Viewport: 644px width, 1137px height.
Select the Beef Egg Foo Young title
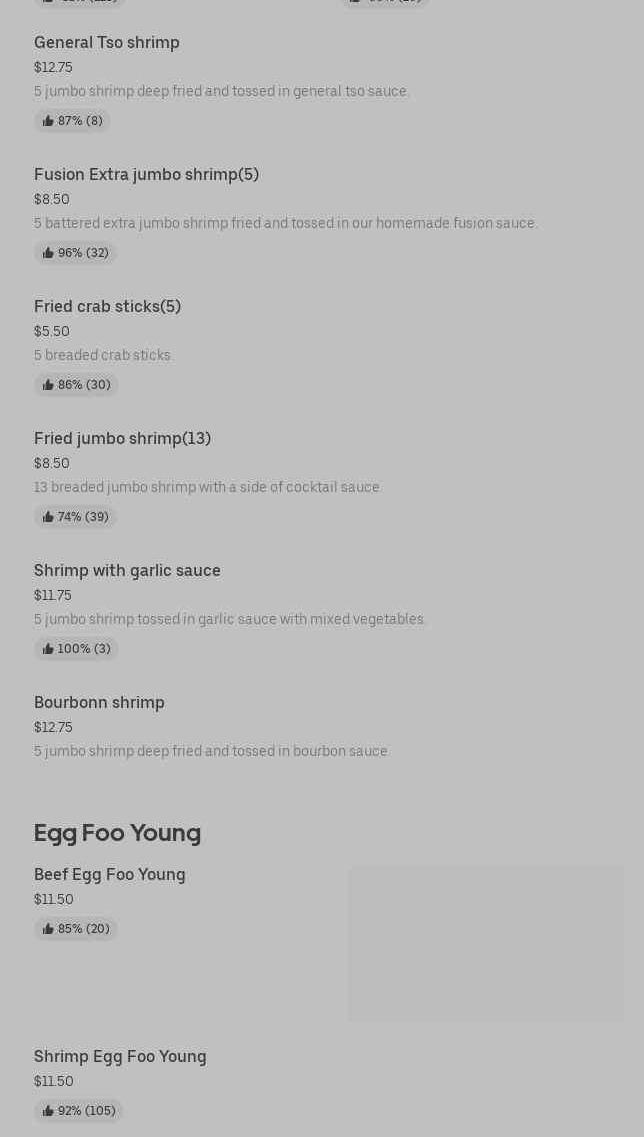click(110, 874)
